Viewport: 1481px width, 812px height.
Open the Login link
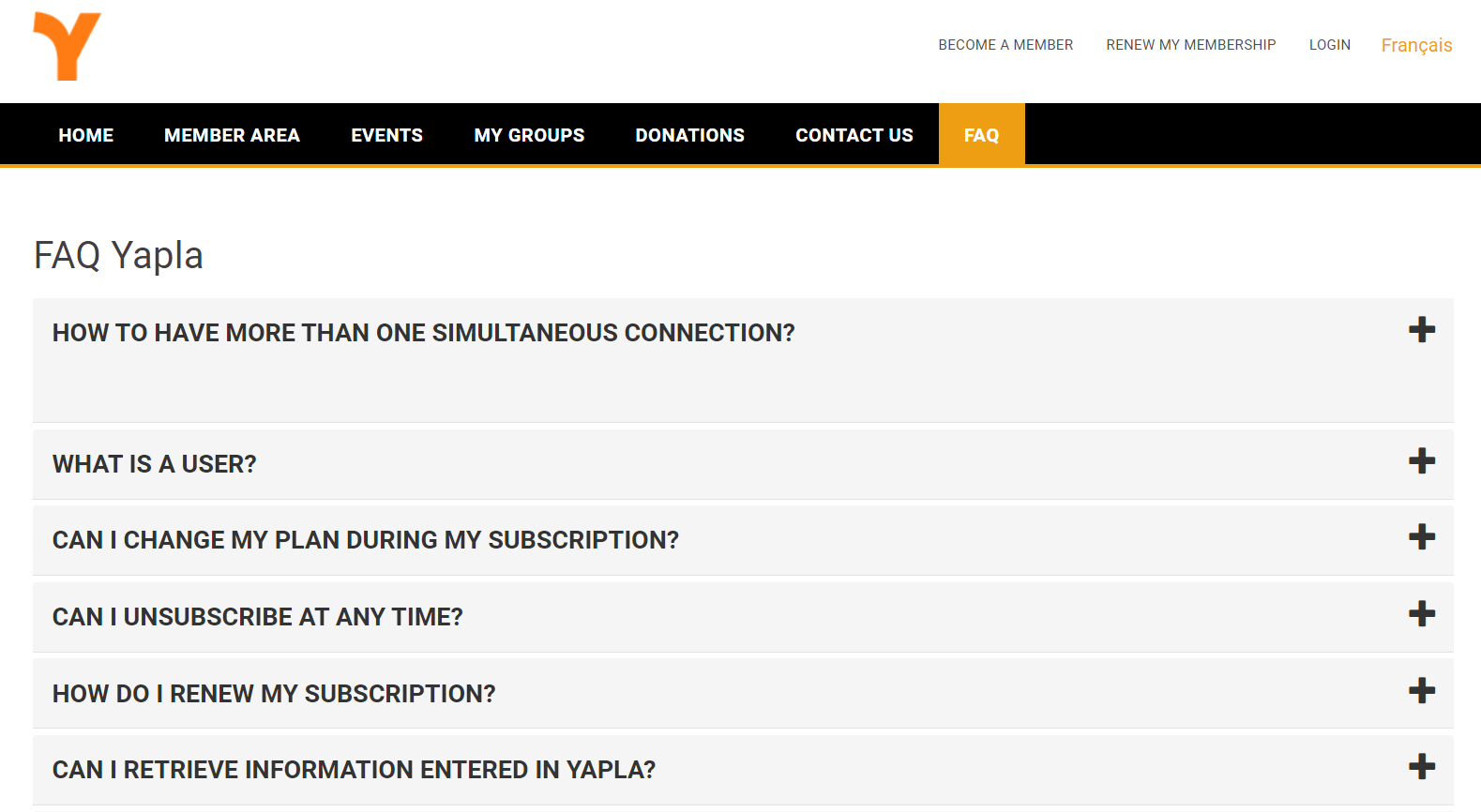coord(1329,45)
